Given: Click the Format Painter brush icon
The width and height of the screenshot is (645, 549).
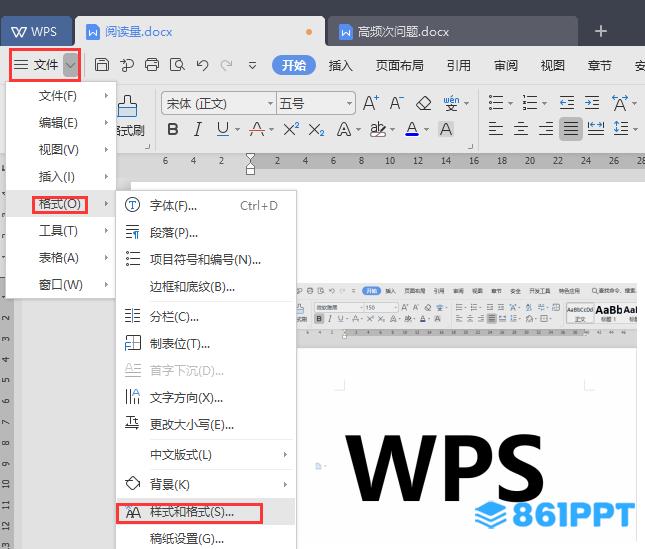Looking at the screenshot, I should click(127, 106).
